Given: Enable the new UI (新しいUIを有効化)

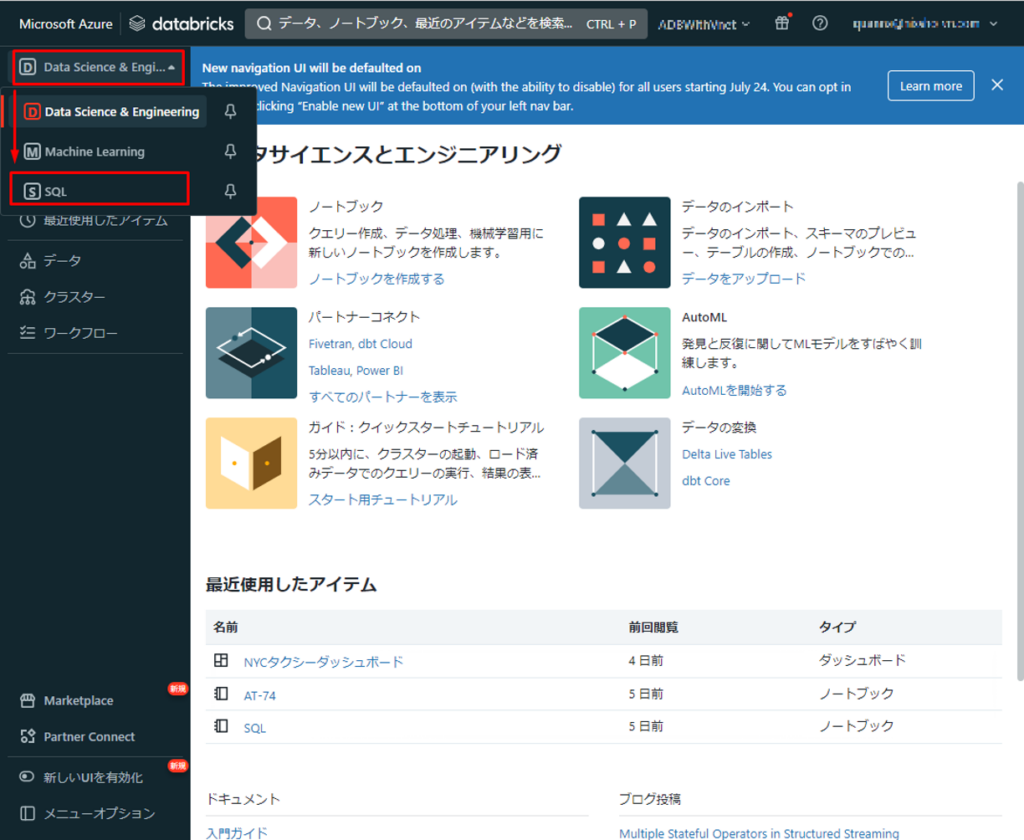Looking at the screenshot, I should coord(93,777).
